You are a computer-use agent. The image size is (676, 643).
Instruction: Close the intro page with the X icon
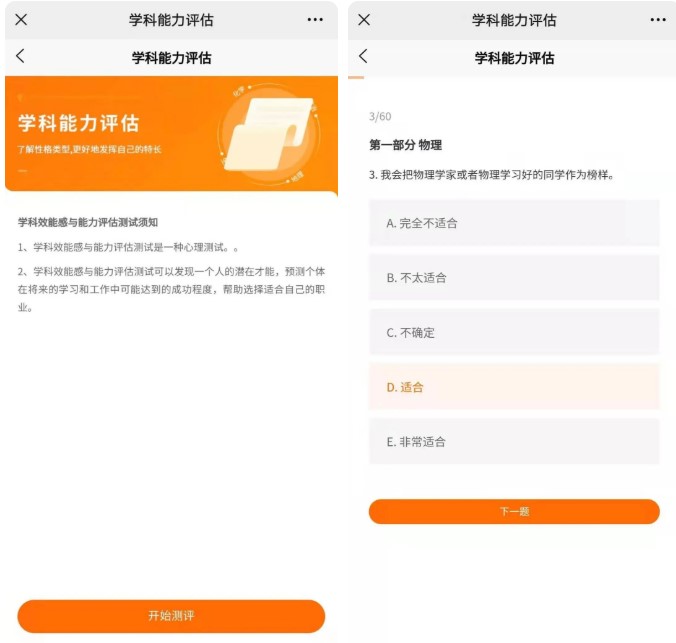point(21,20)
